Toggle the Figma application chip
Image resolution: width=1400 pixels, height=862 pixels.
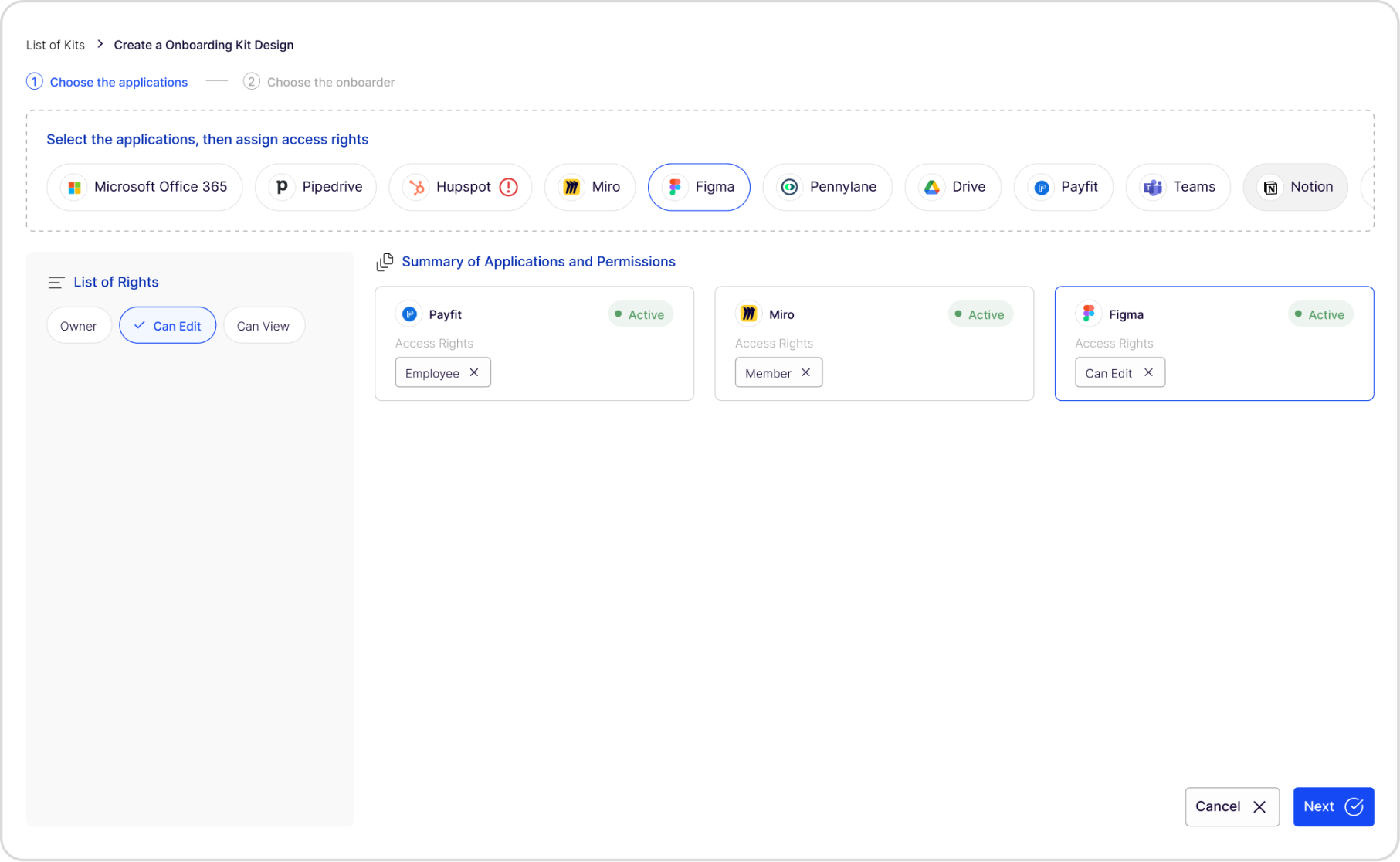[x=698, y=187]
